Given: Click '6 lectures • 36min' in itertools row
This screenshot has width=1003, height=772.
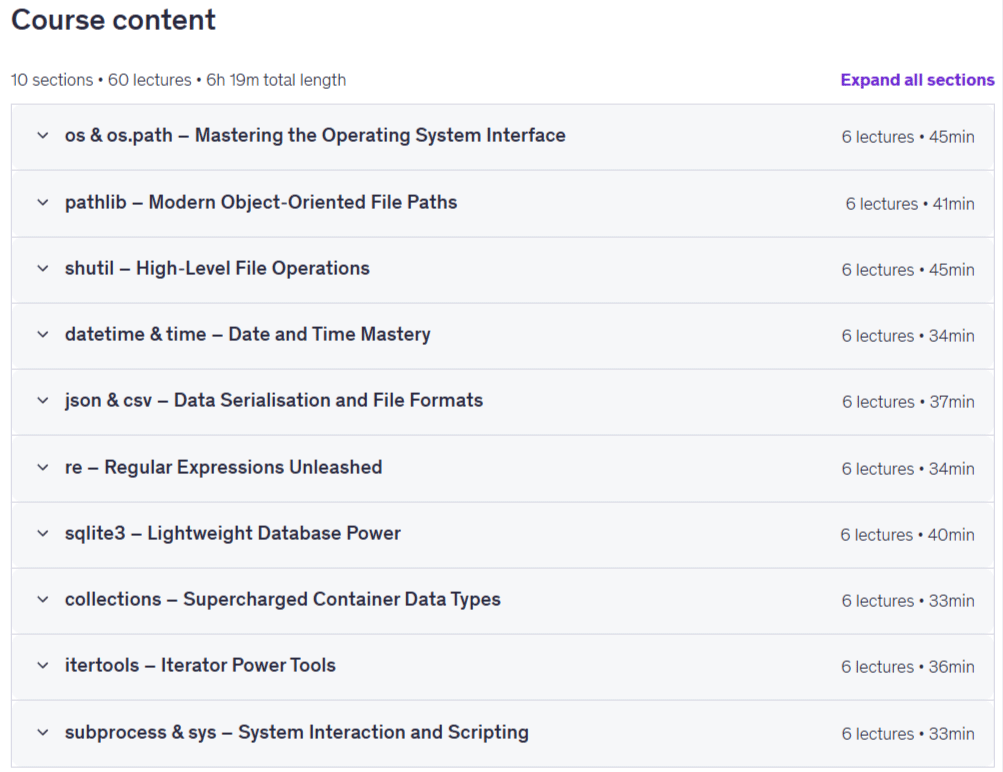Looking at the screenshot, I should [908, 667].
